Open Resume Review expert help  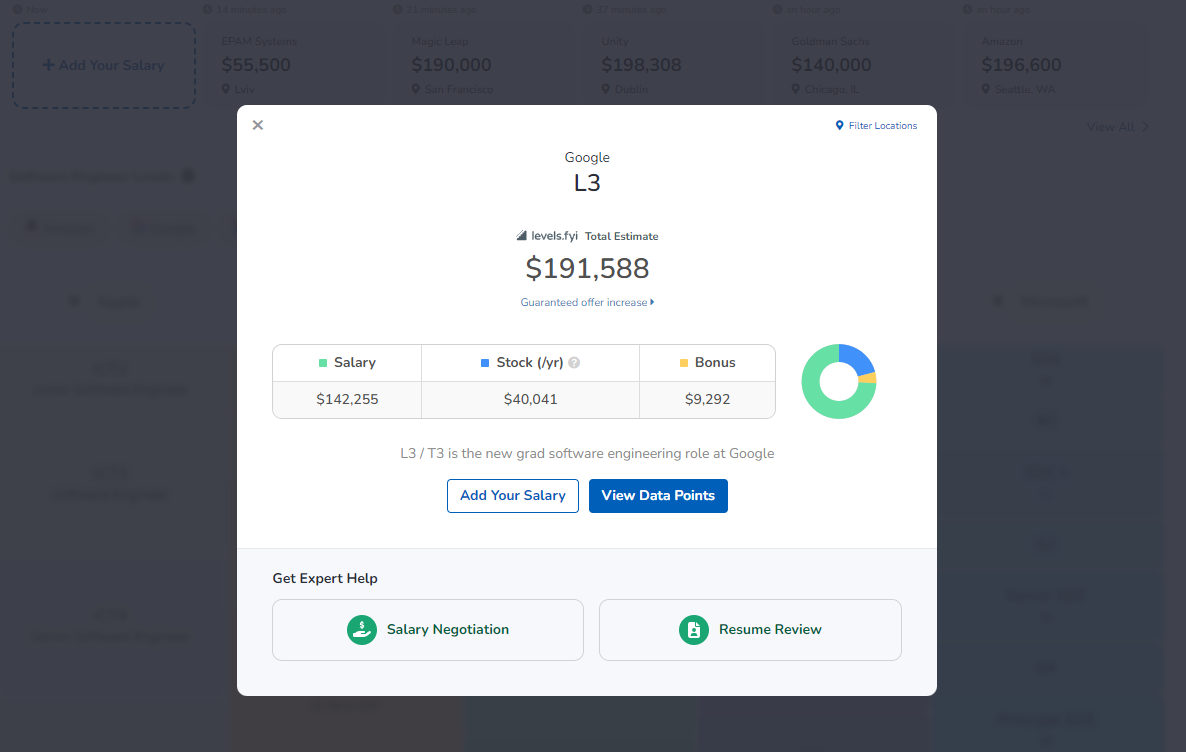750,629
